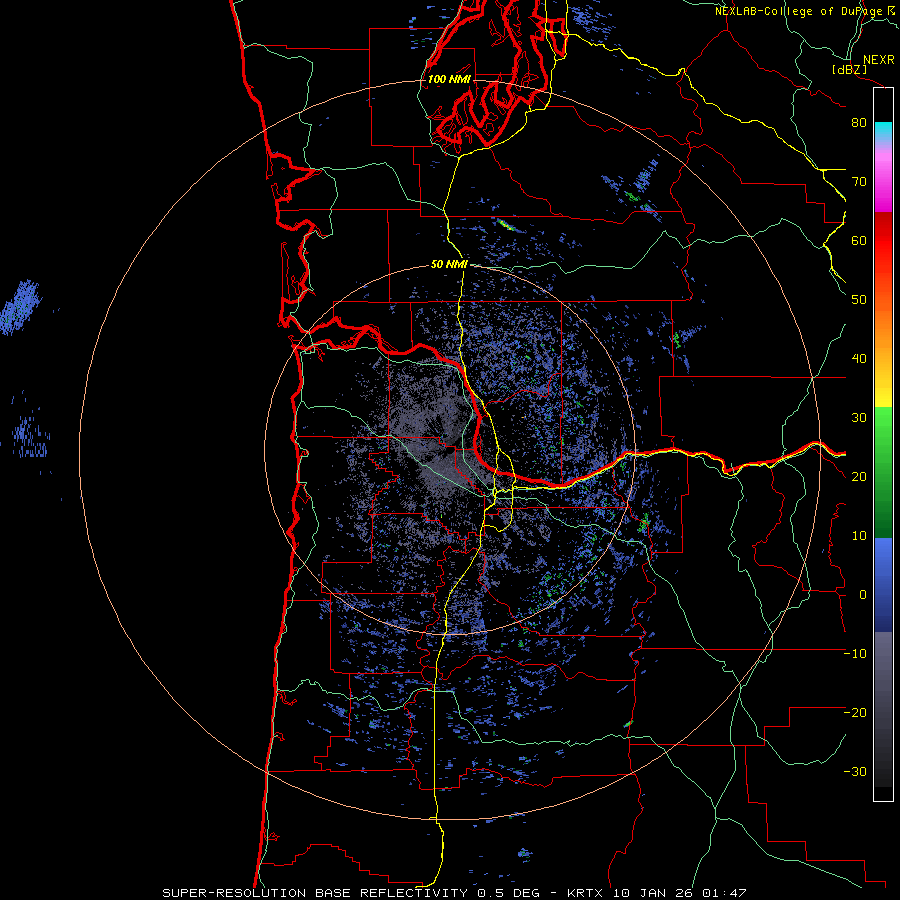Click the 10 JAN 26 date in caption
The image size is (900, 900).
(653, 893)
